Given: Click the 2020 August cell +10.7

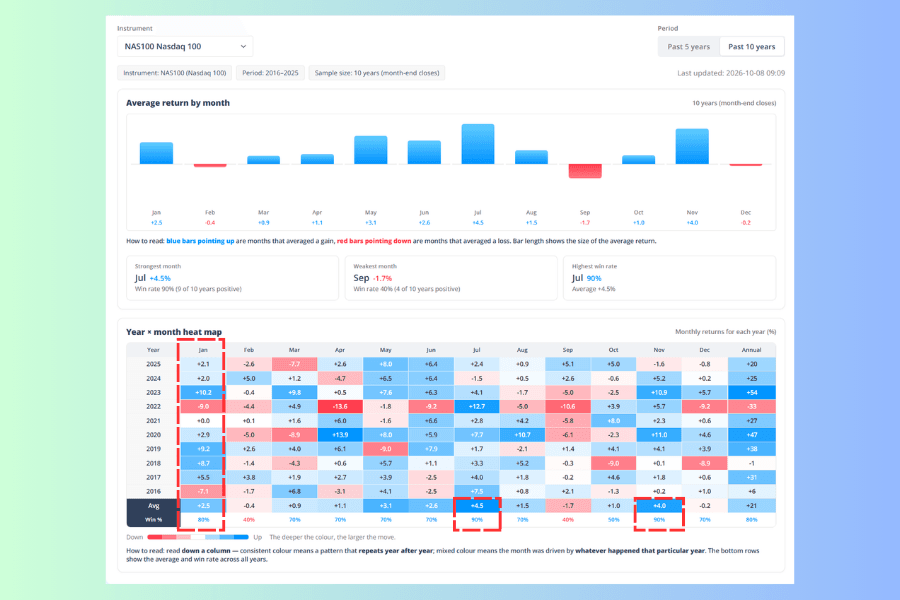Looking at the screenshot, I should pyautogui.click(x=522, y=435).
